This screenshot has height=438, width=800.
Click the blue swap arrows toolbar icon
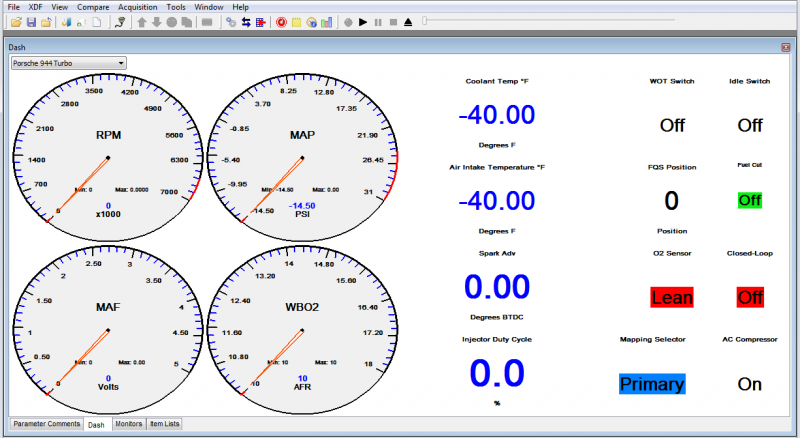pos(247,21)
